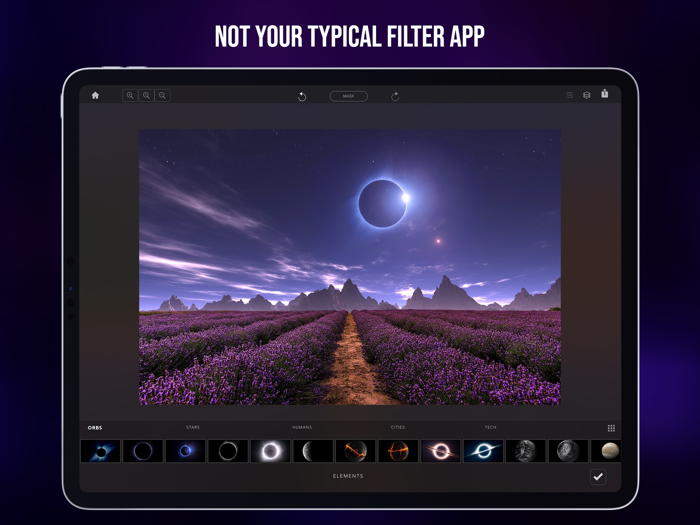Select the blue-rayed eclipse orb thumbnail
Viewport: 700px width, 525px height.
[100, 451]
